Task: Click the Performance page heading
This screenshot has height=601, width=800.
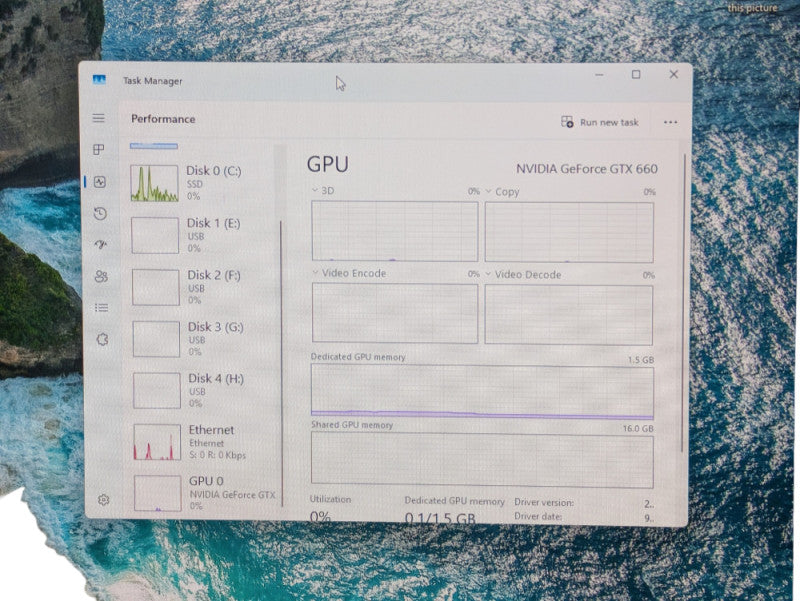Action: (163, 119)
